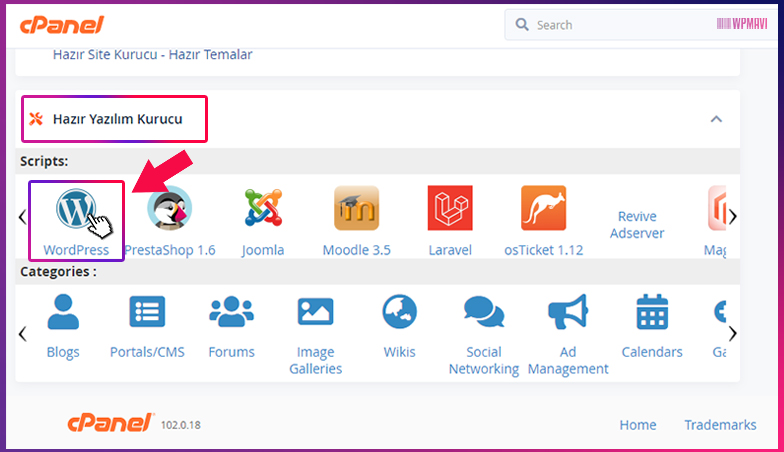Show next categories with right arrow

click(x=732, y=334)
